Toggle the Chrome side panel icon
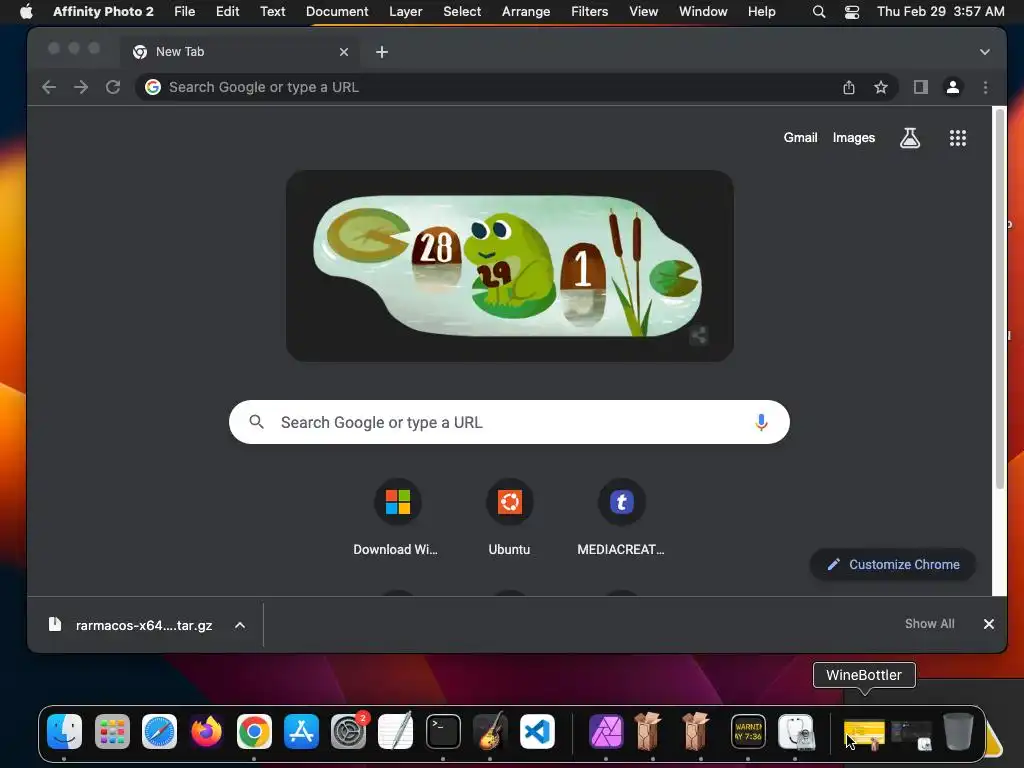This screenshot has height=768, width=1024. [921, 87]
